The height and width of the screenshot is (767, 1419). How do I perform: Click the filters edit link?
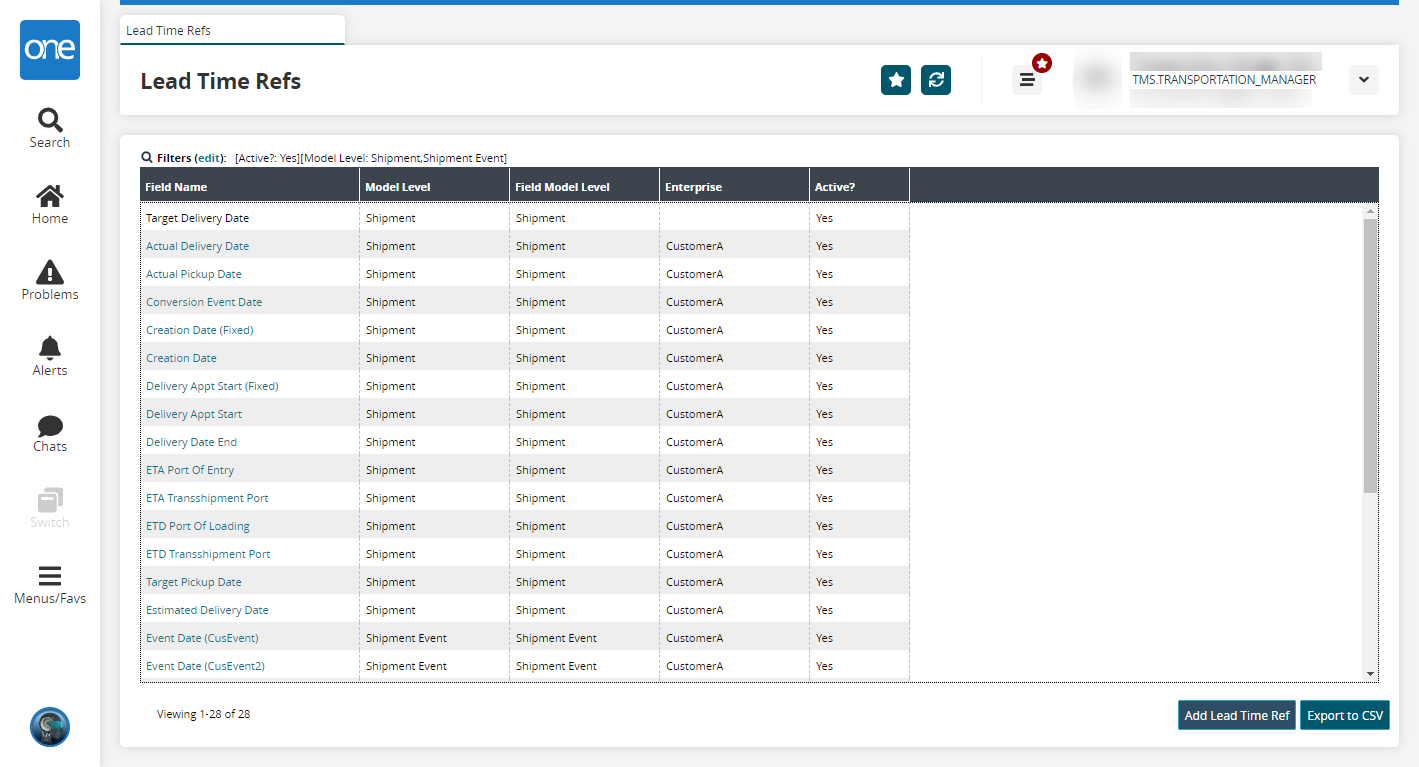[210, 158]
